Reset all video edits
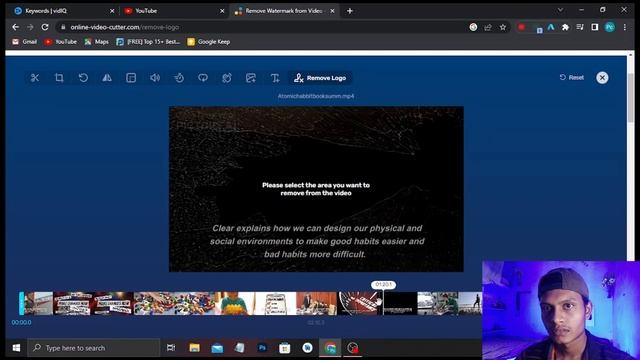Screen dimensions: 640x360 (571, 78)
